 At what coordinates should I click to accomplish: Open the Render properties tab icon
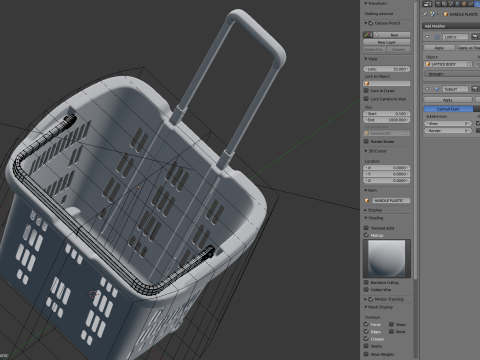(x=438, y=4)
